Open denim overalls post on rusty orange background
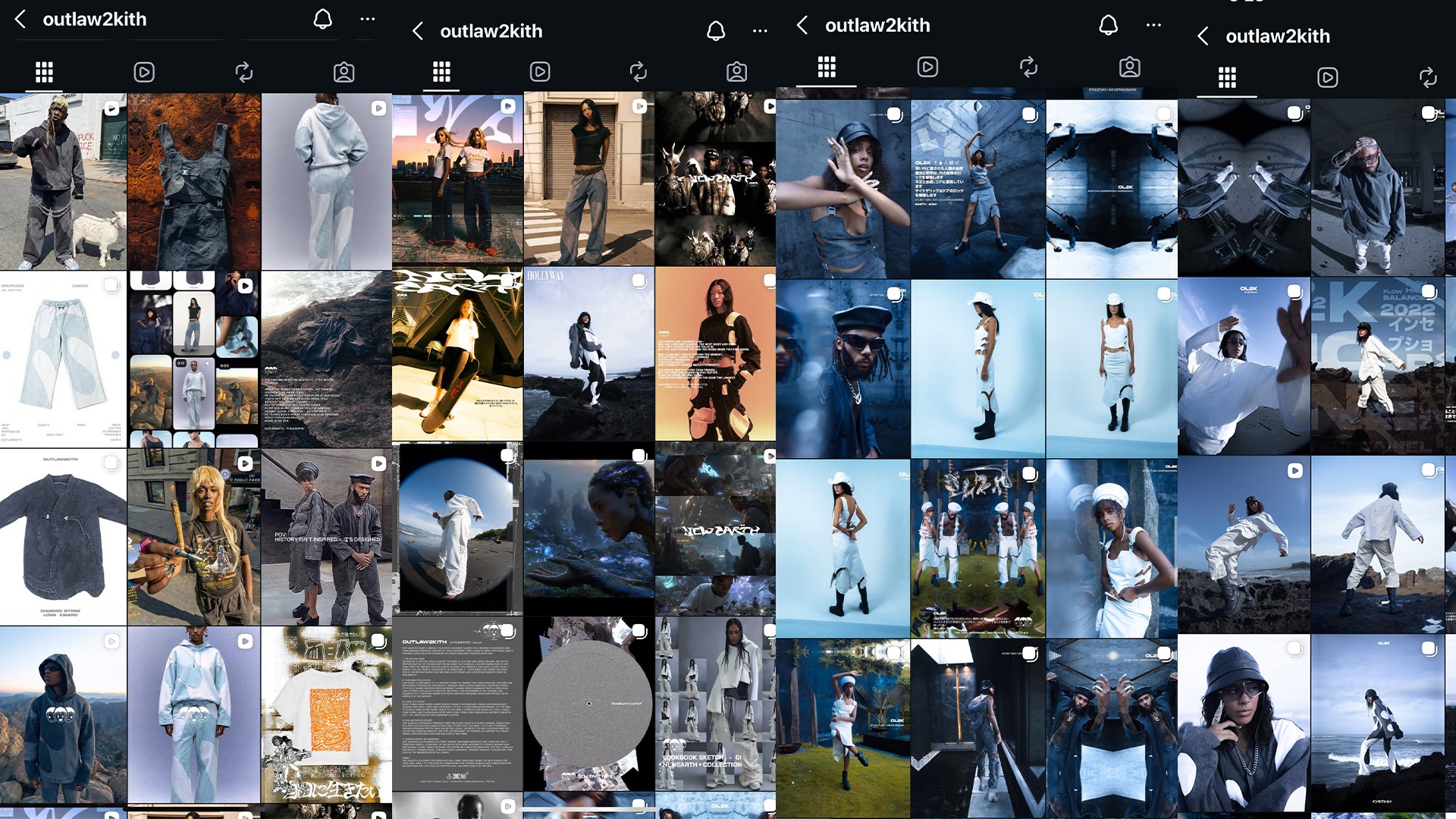This screenshot has width=1456, height=819. tap(194, 181)
